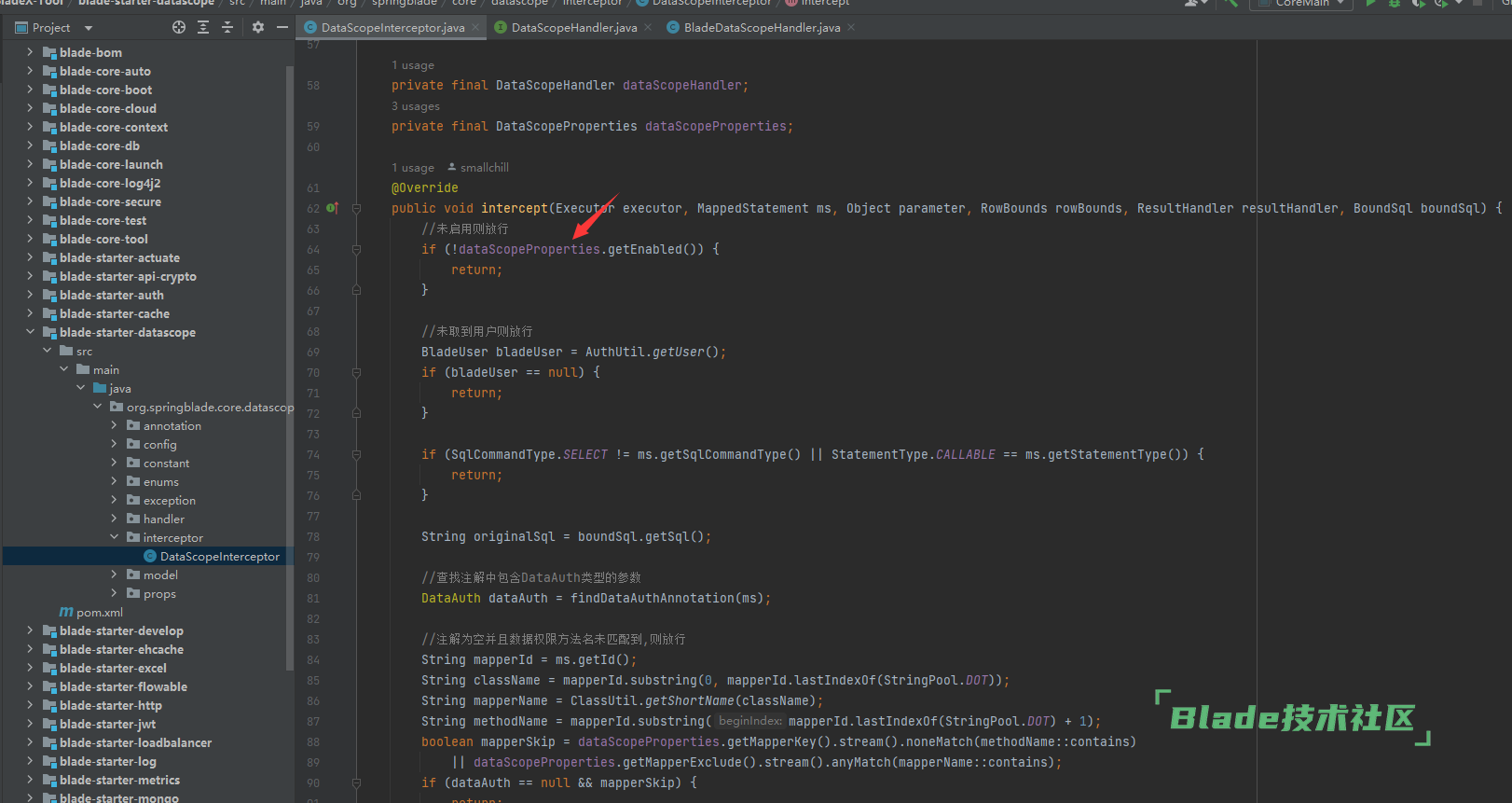Click the '1 usage' hint above dataScopeHandler field

(x=413, y=65)
